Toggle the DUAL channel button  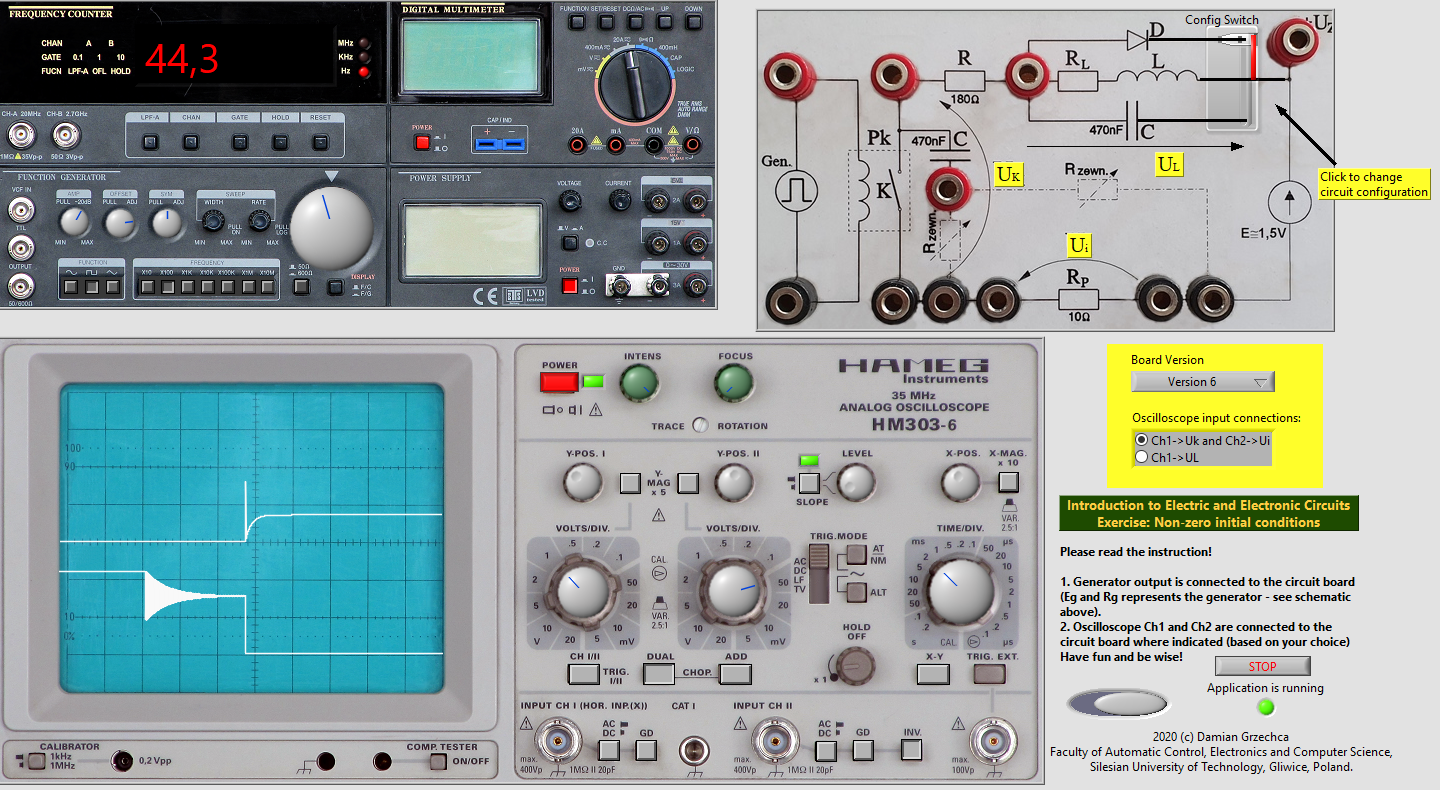click(660, 673)
